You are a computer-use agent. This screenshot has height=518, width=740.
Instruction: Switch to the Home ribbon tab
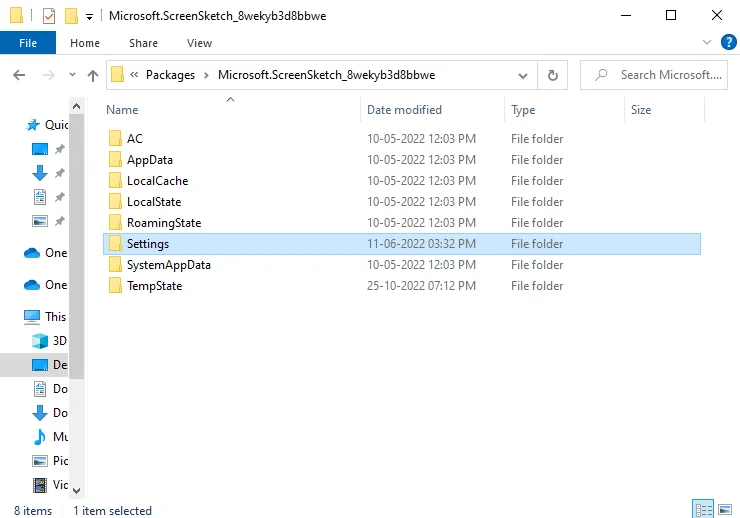85,43
